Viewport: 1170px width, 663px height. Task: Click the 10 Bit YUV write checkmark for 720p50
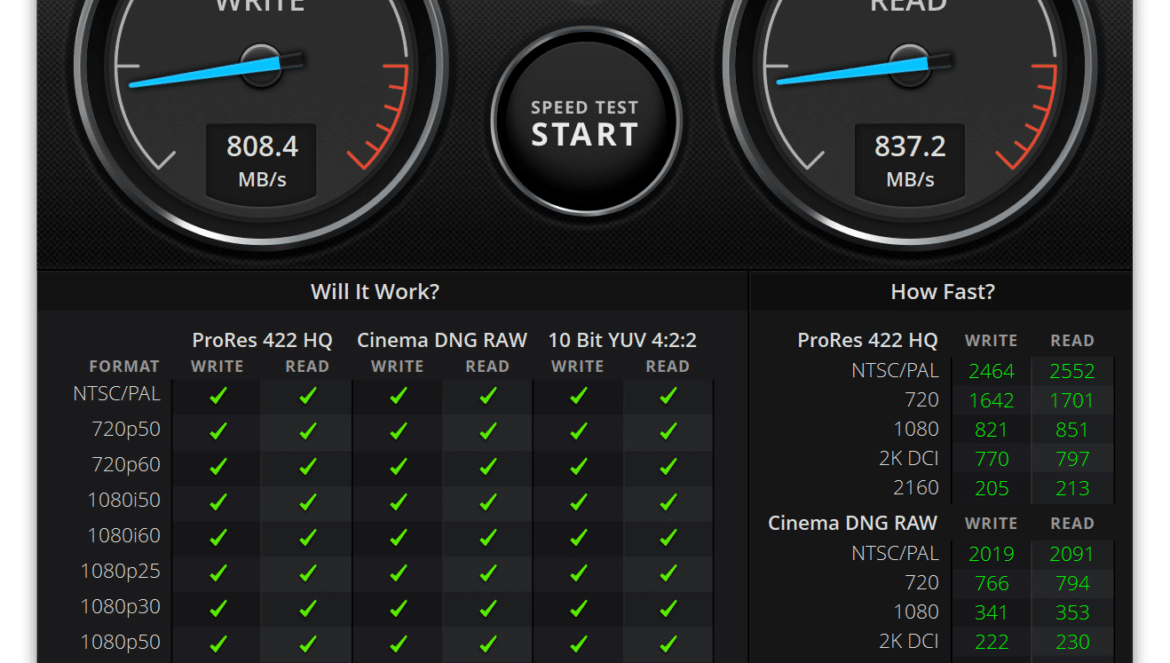tap(578, 430)
